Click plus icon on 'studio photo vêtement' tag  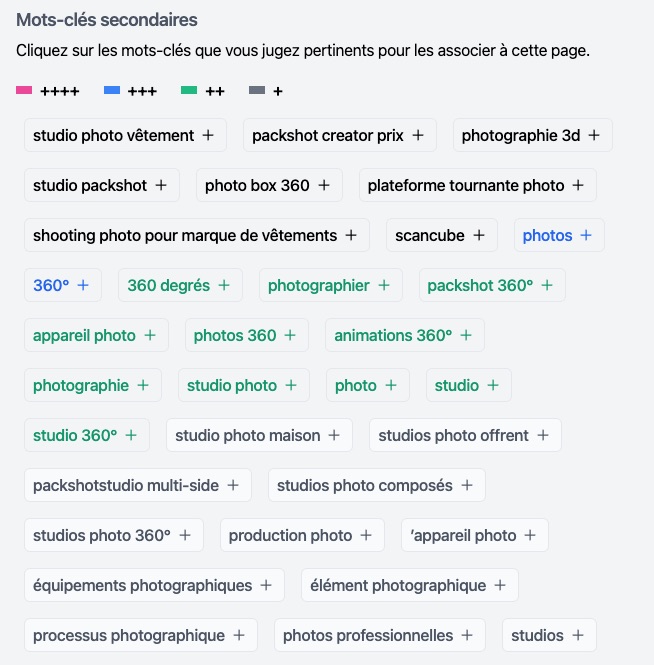click(x=208, y=135)
